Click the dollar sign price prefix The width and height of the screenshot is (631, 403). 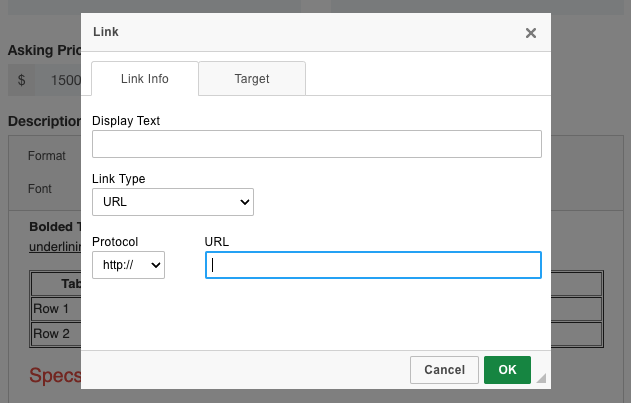pos(21,80)
